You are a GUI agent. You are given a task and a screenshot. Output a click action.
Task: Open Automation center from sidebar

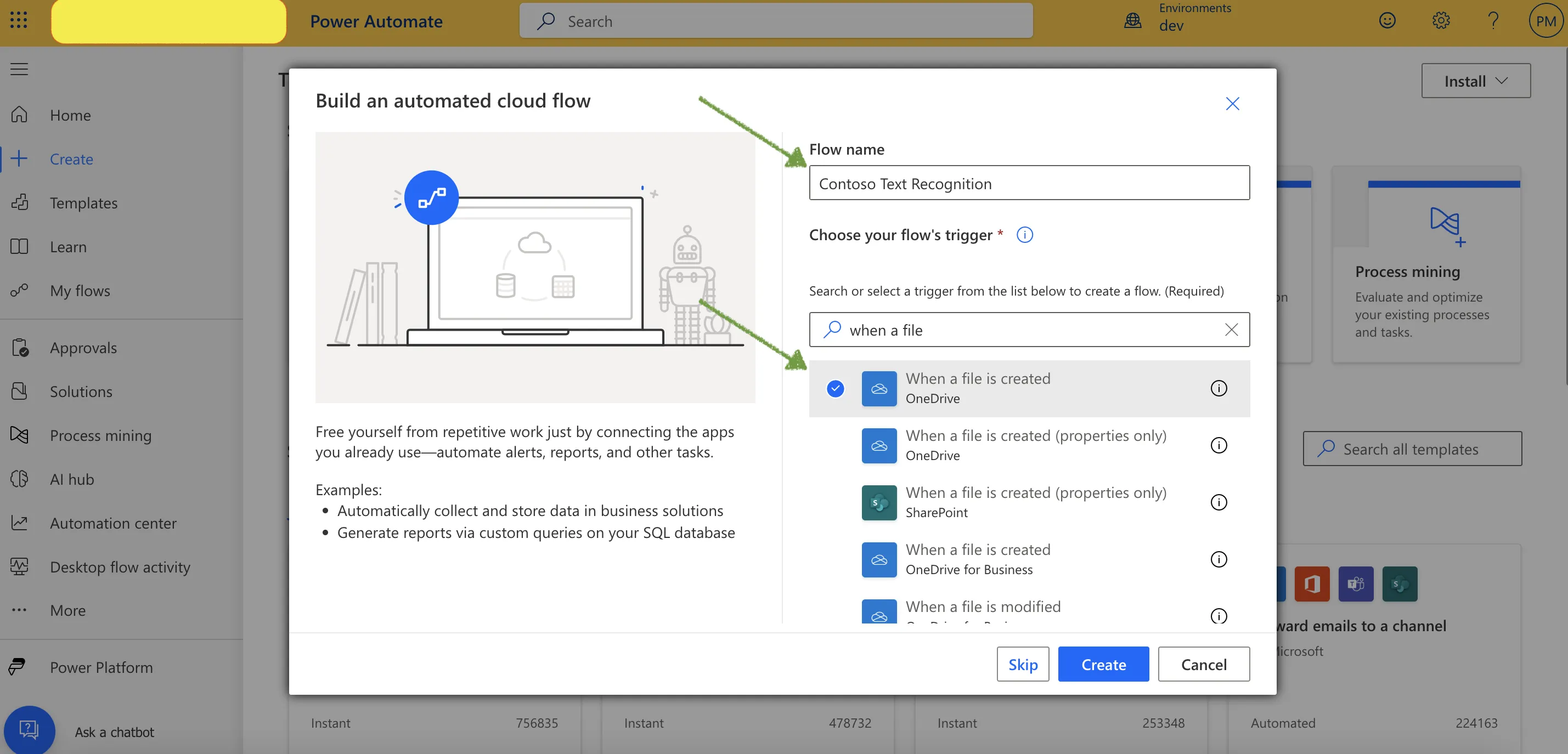pos(113,523)
